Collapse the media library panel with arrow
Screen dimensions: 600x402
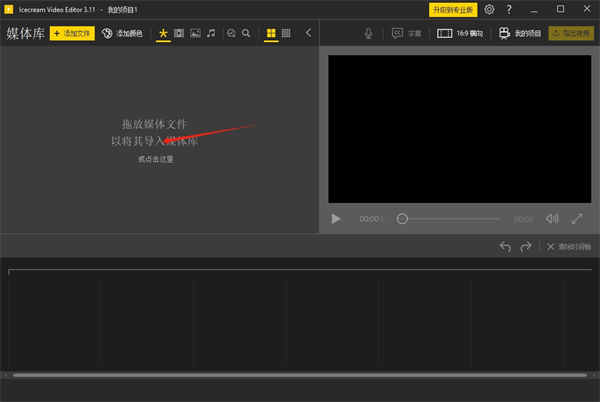(x=308, y=33)
